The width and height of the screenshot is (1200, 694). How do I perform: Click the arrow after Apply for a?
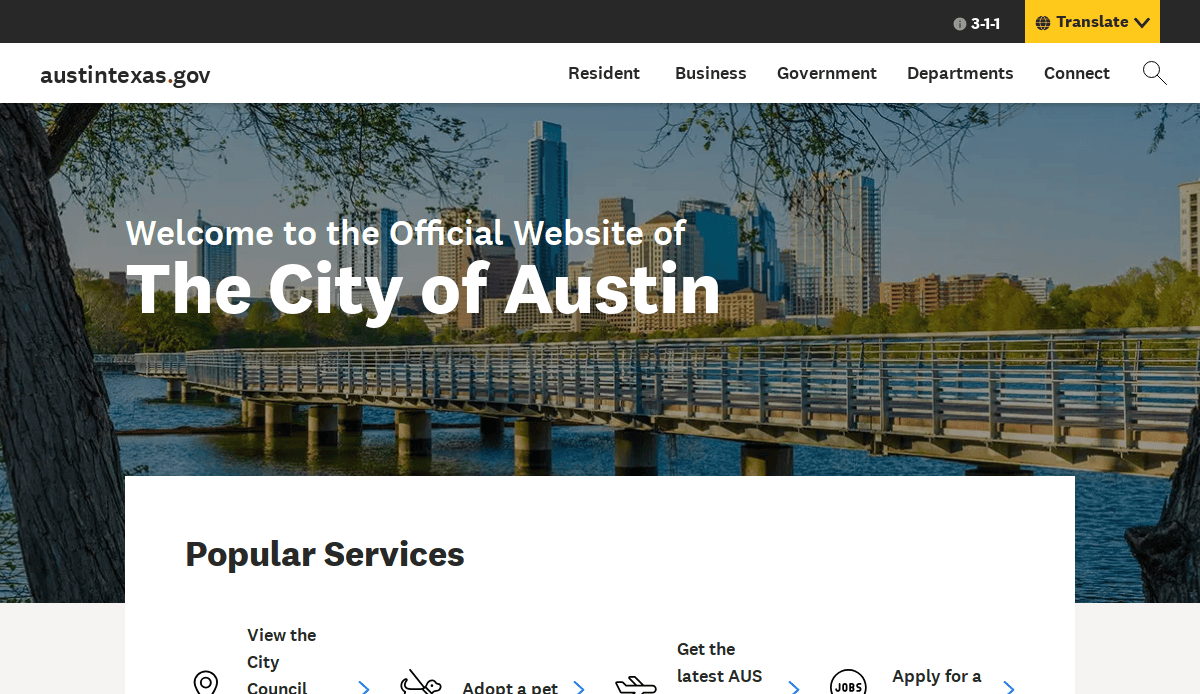tap(1009, 687)
